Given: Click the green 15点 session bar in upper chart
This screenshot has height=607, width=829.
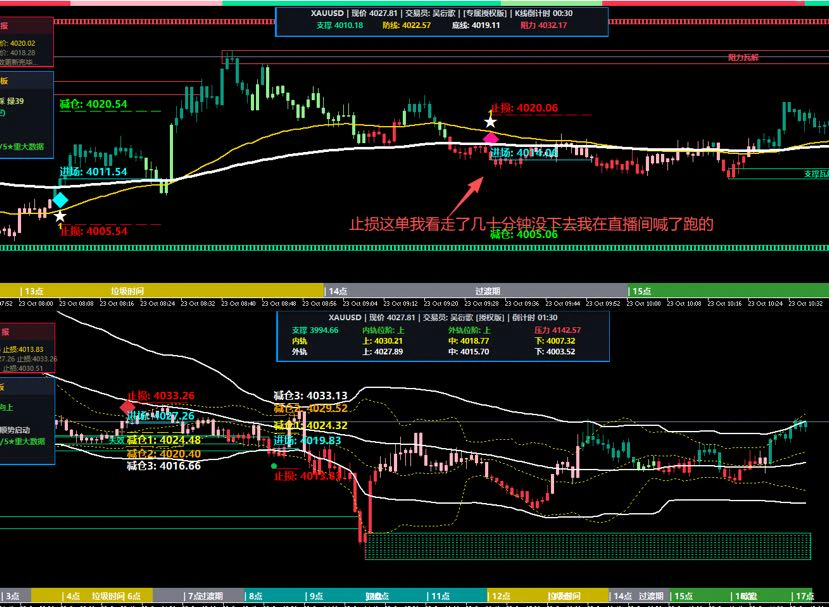Looking at the screenshot, I should pyautogui.click(x=729, y=290).
